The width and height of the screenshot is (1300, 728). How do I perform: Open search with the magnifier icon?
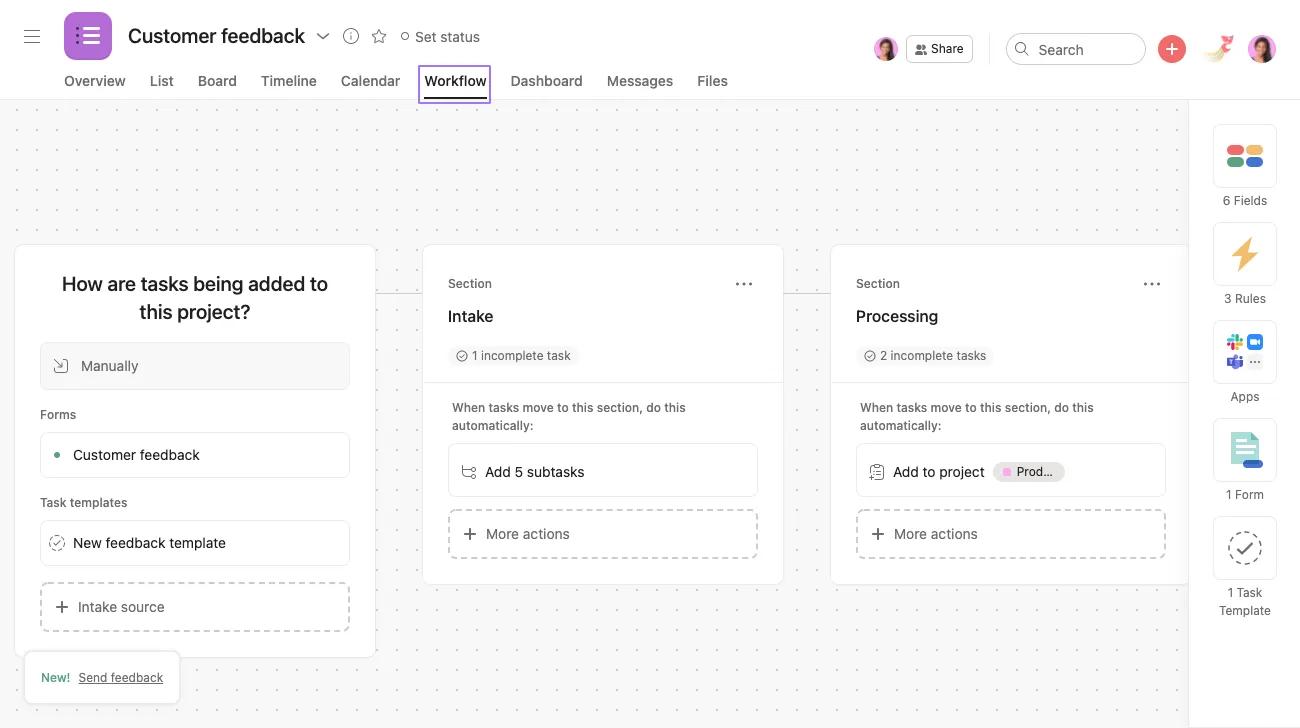point(1022,48)
